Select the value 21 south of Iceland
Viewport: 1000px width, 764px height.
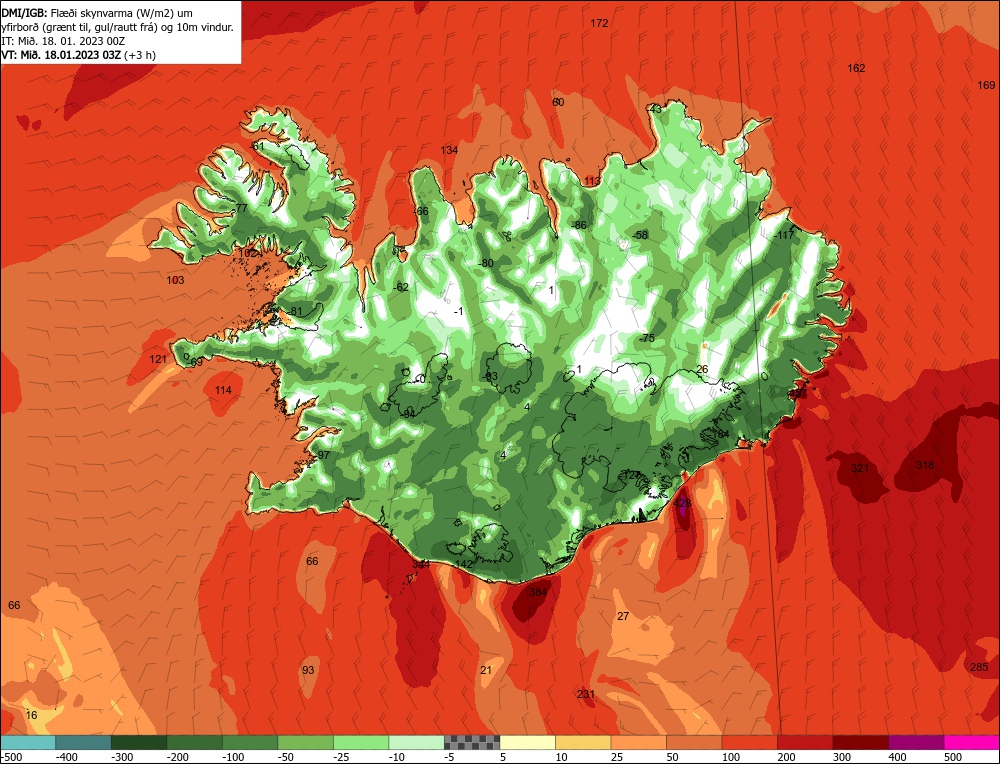(486, 670)
